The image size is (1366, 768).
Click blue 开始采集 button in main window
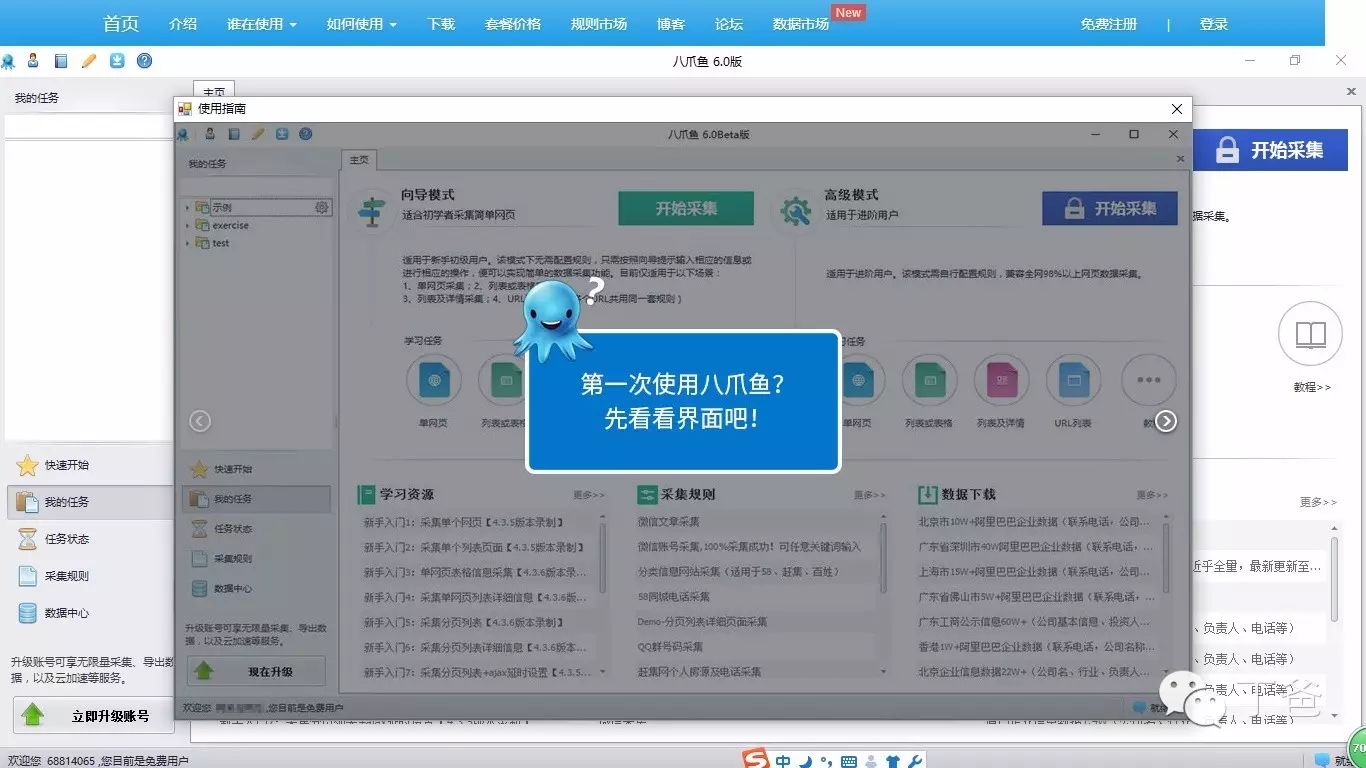point(1269,150)
